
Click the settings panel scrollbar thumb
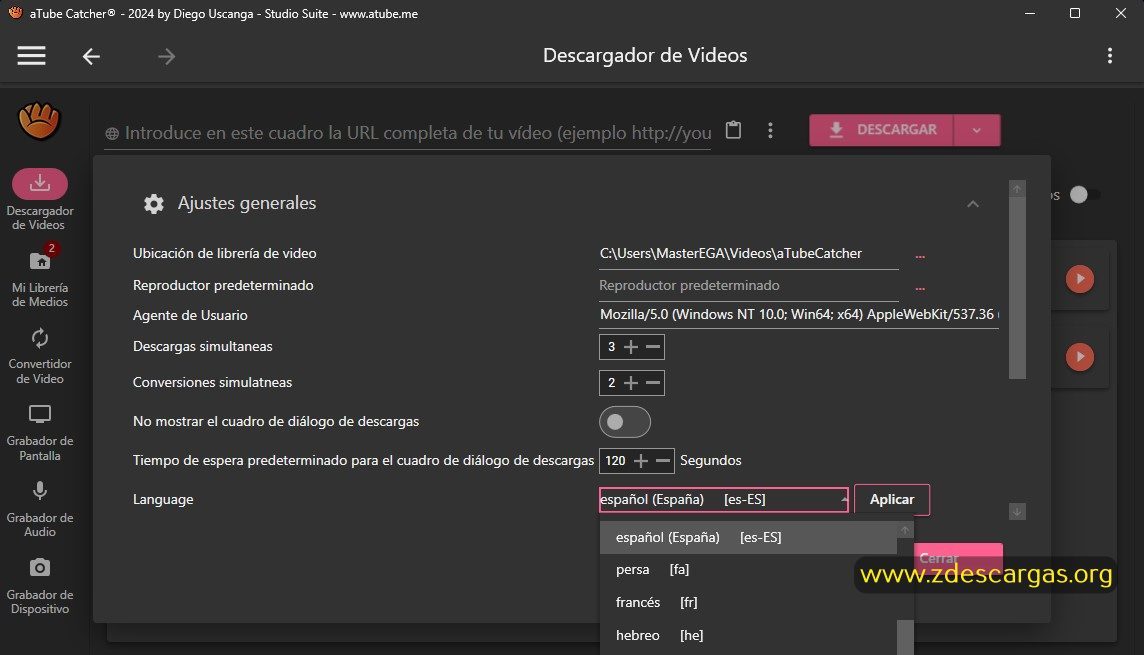tap(1017, 288)
